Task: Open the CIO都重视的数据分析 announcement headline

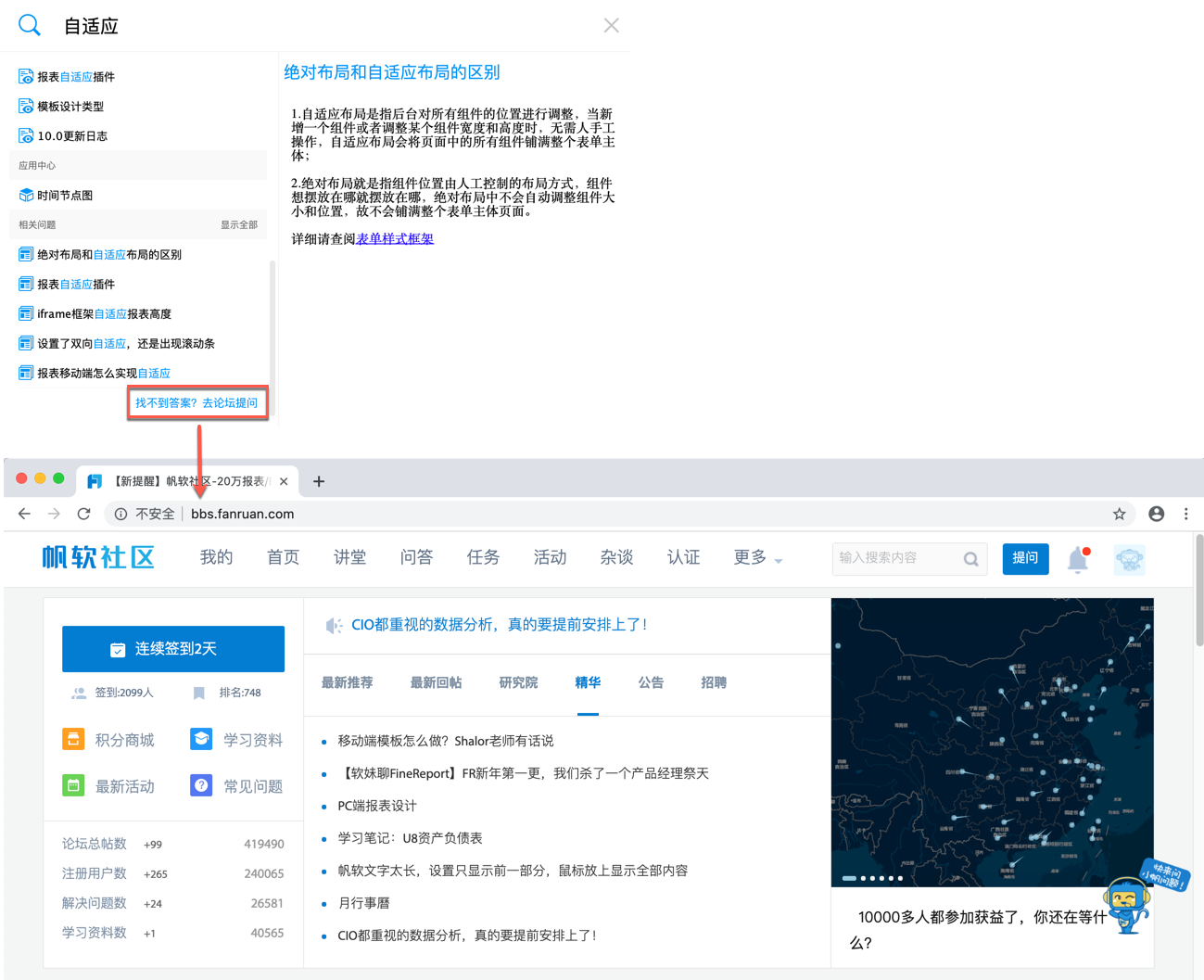Action: [x=500, y=625]
